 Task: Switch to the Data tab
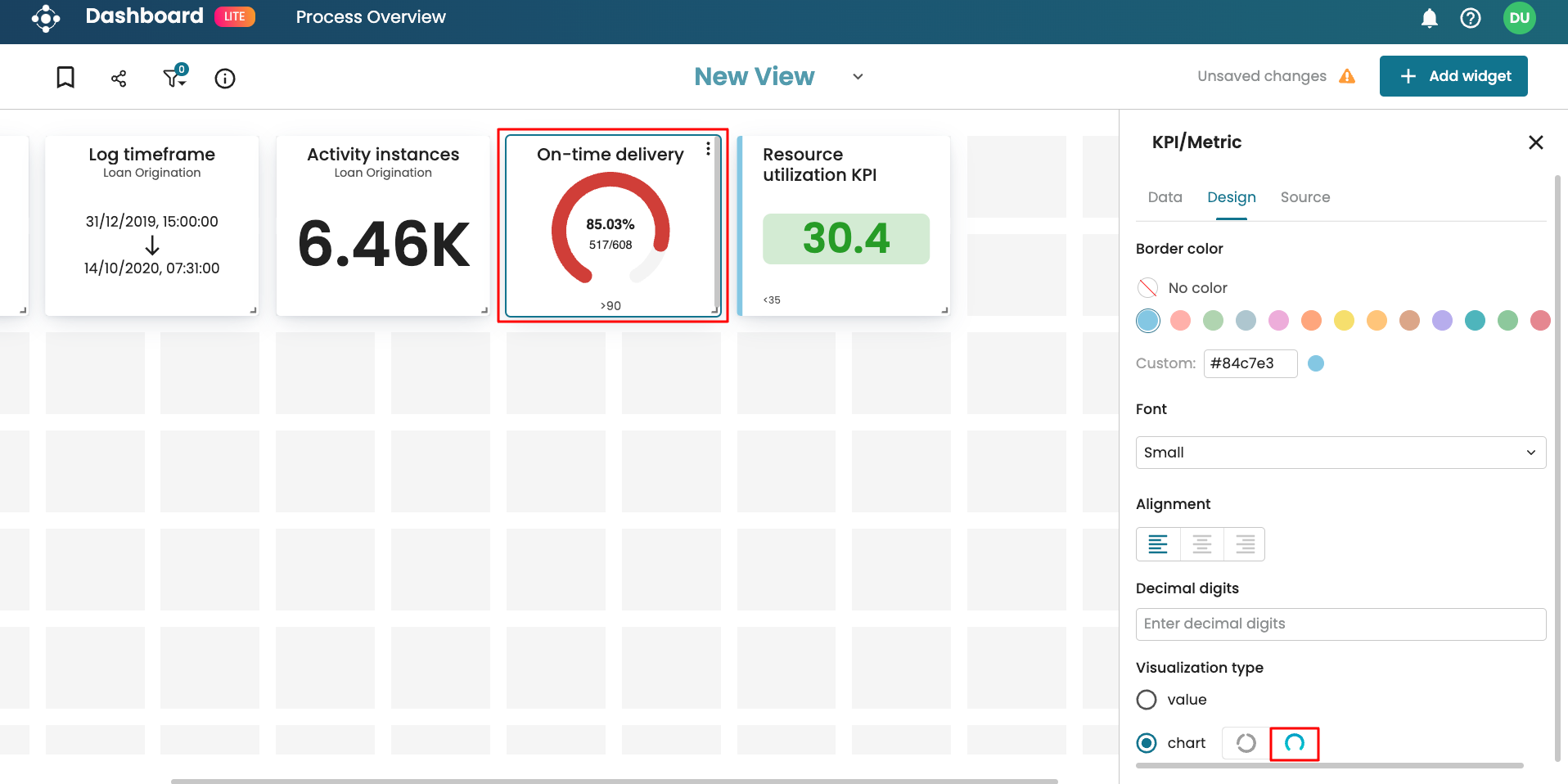coord(1165,197)
